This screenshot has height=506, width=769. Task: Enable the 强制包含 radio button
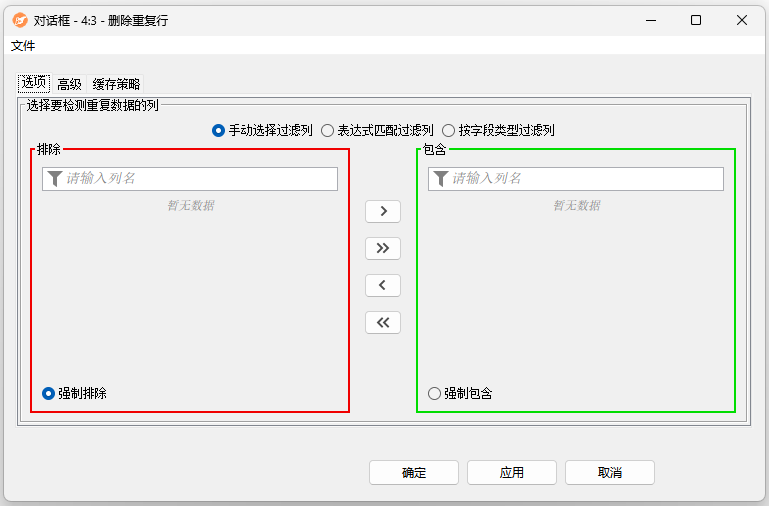tap(434, 394)
